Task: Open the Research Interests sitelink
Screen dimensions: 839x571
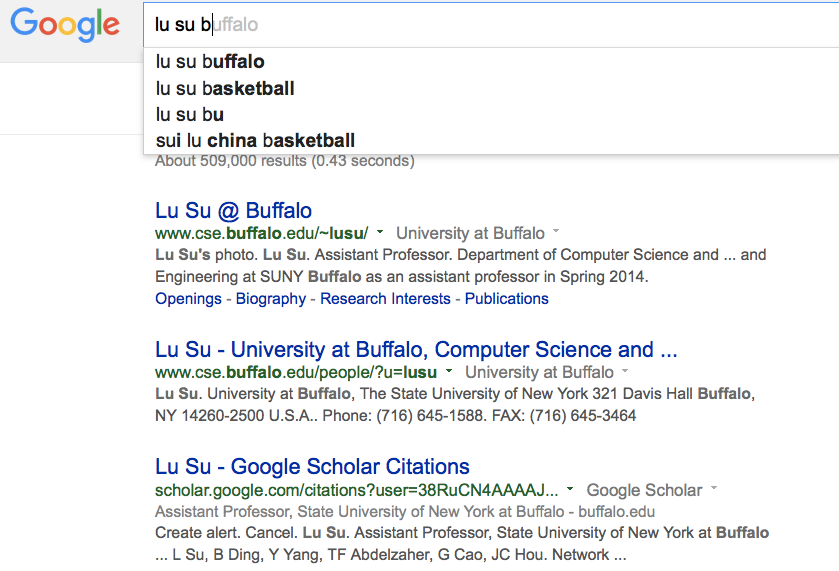Action: pyautogui.click(x=386, y=299)
